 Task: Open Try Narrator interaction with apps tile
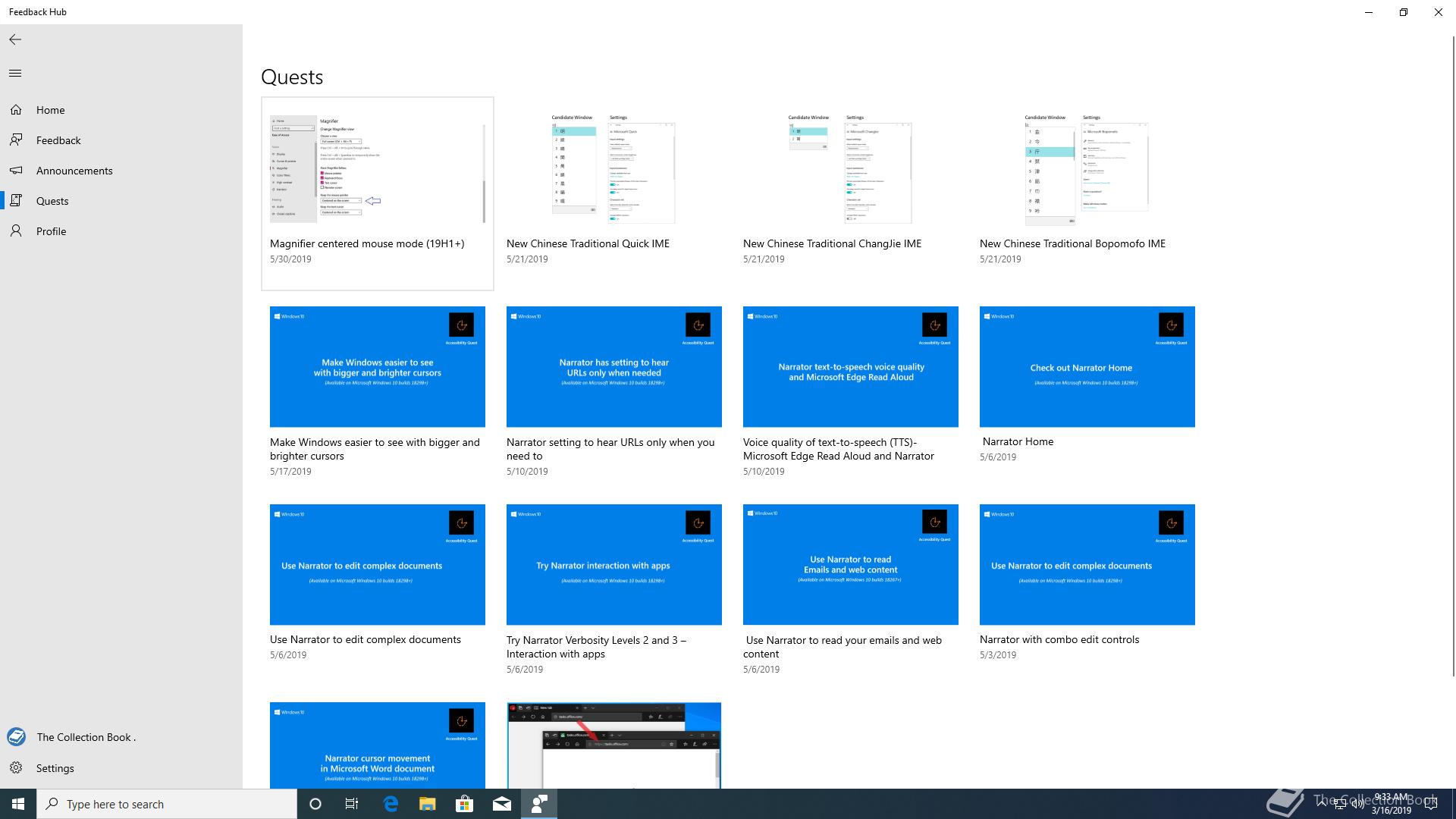point(613,565)
